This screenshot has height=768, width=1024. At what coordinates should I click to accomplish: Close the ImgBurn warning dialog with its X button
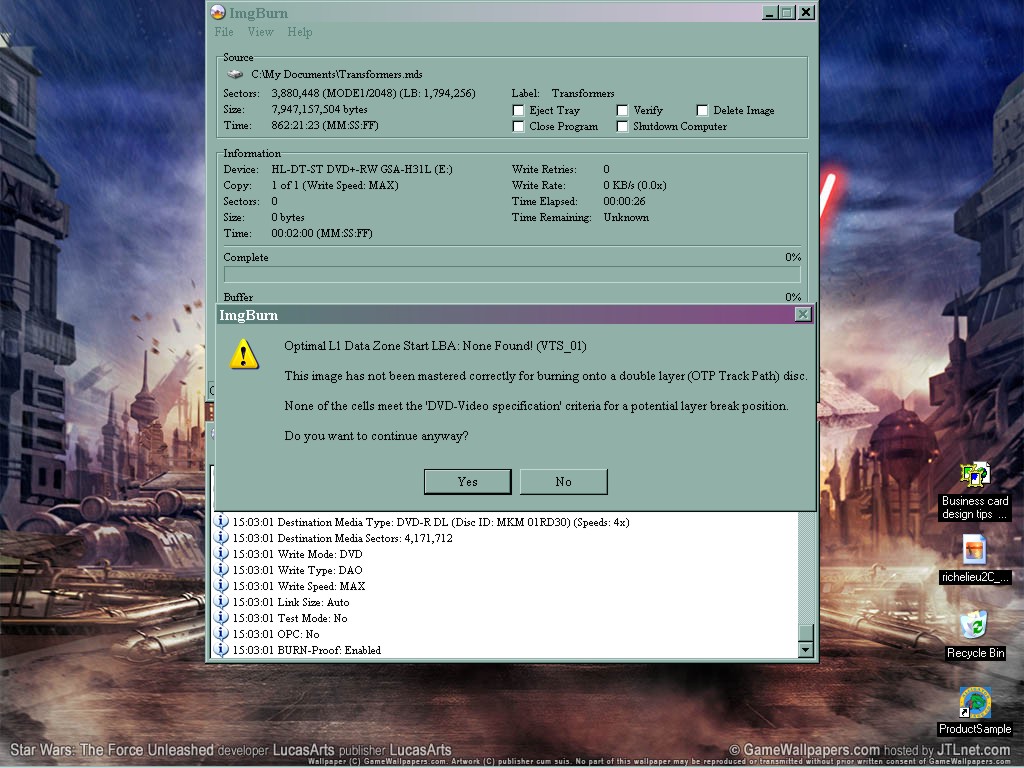tap(803, 315)
